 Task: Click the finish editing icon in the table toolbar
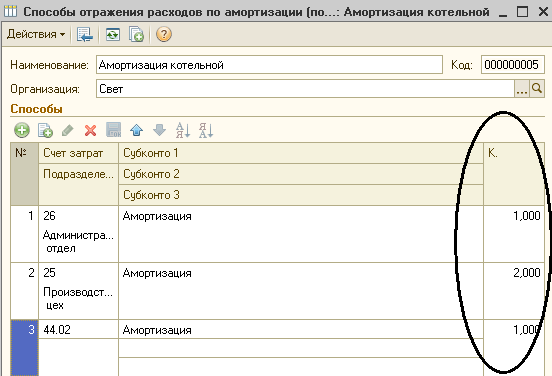point(113,130)
